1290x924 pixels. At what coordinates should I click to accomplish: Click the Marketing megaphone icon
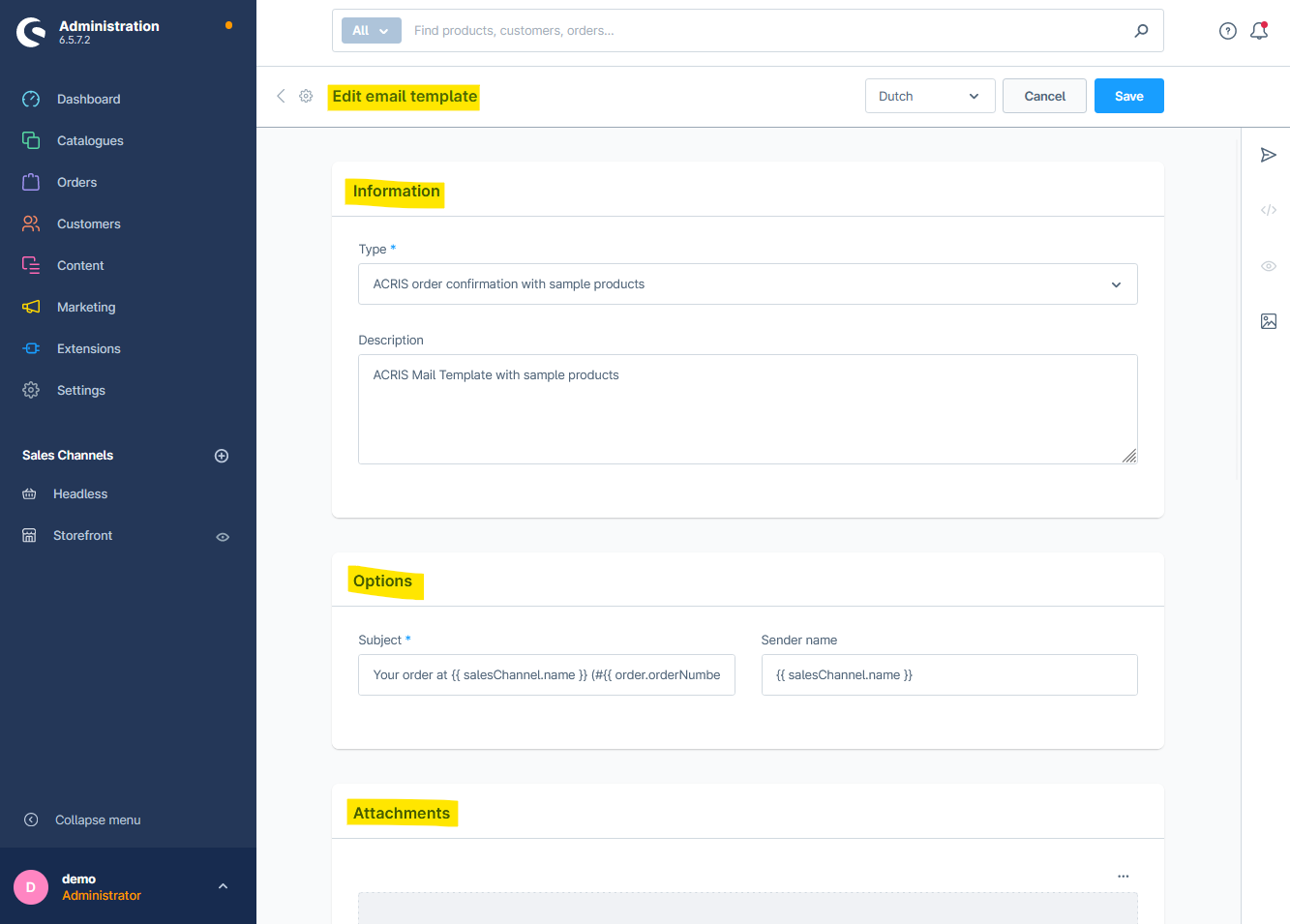pyautogui.click(x=31, y=307)
